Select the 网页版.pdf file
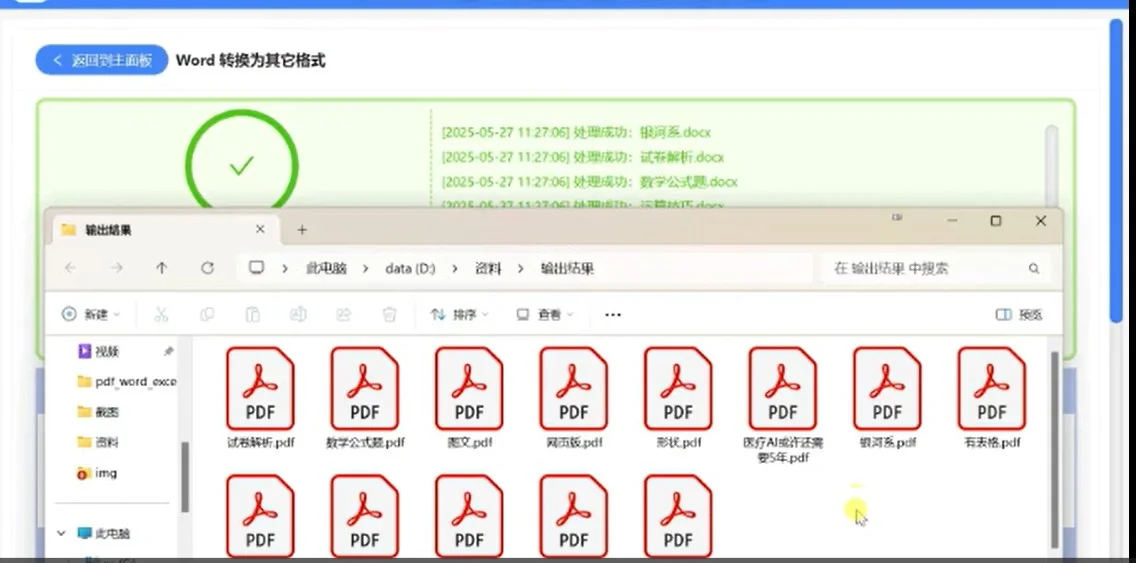This screenshot has width=1136, height=563. (x=574, y=397)
